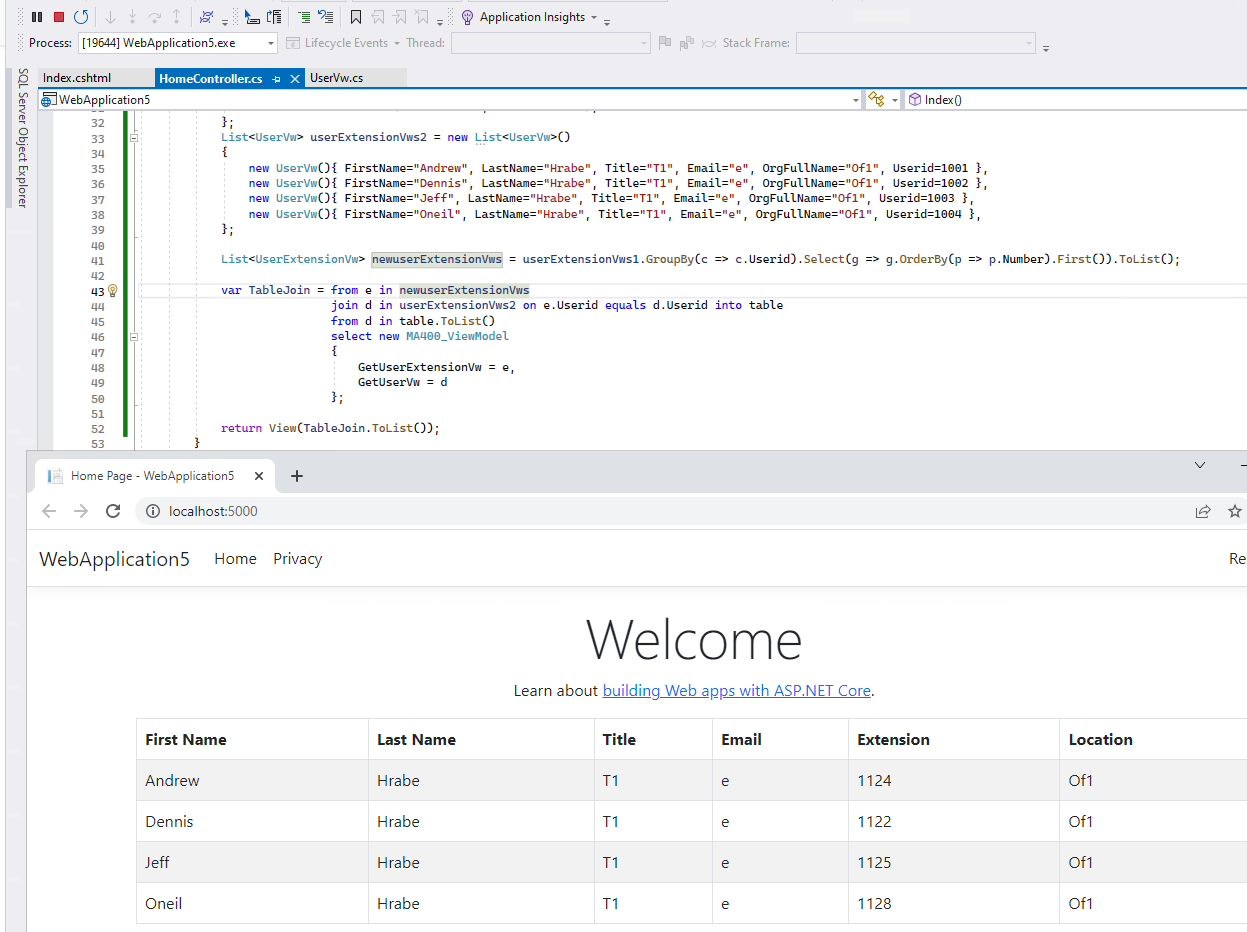Pause debugging with the Break All icon
Image resolution: width=1247 pixels, height=932 pixels.
(37, 17)
